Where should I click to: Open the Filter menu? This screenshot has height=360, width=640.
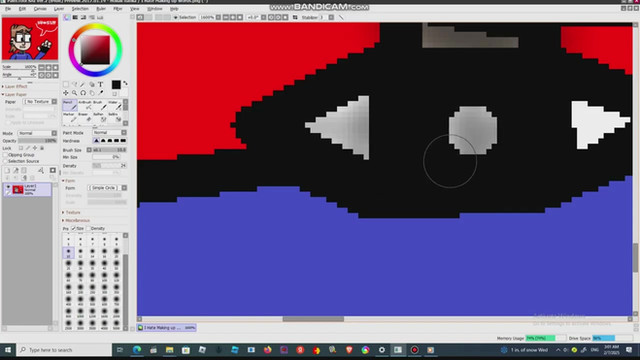coord(118,9)
